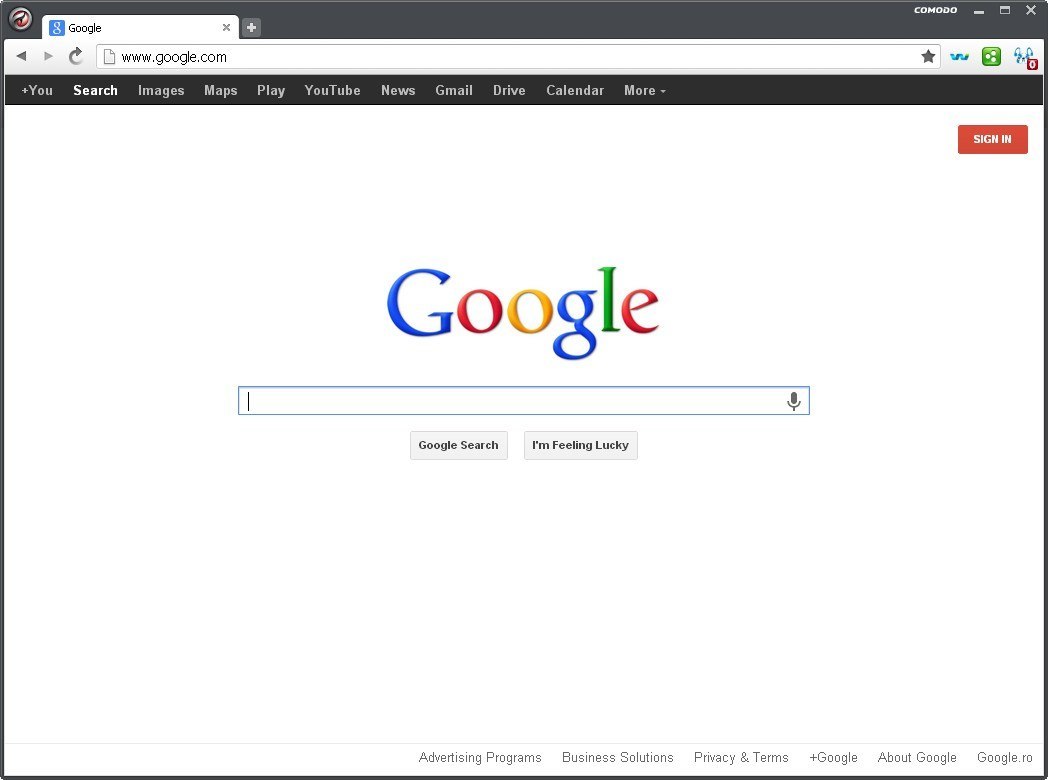Reload the current page

(75, 57)
